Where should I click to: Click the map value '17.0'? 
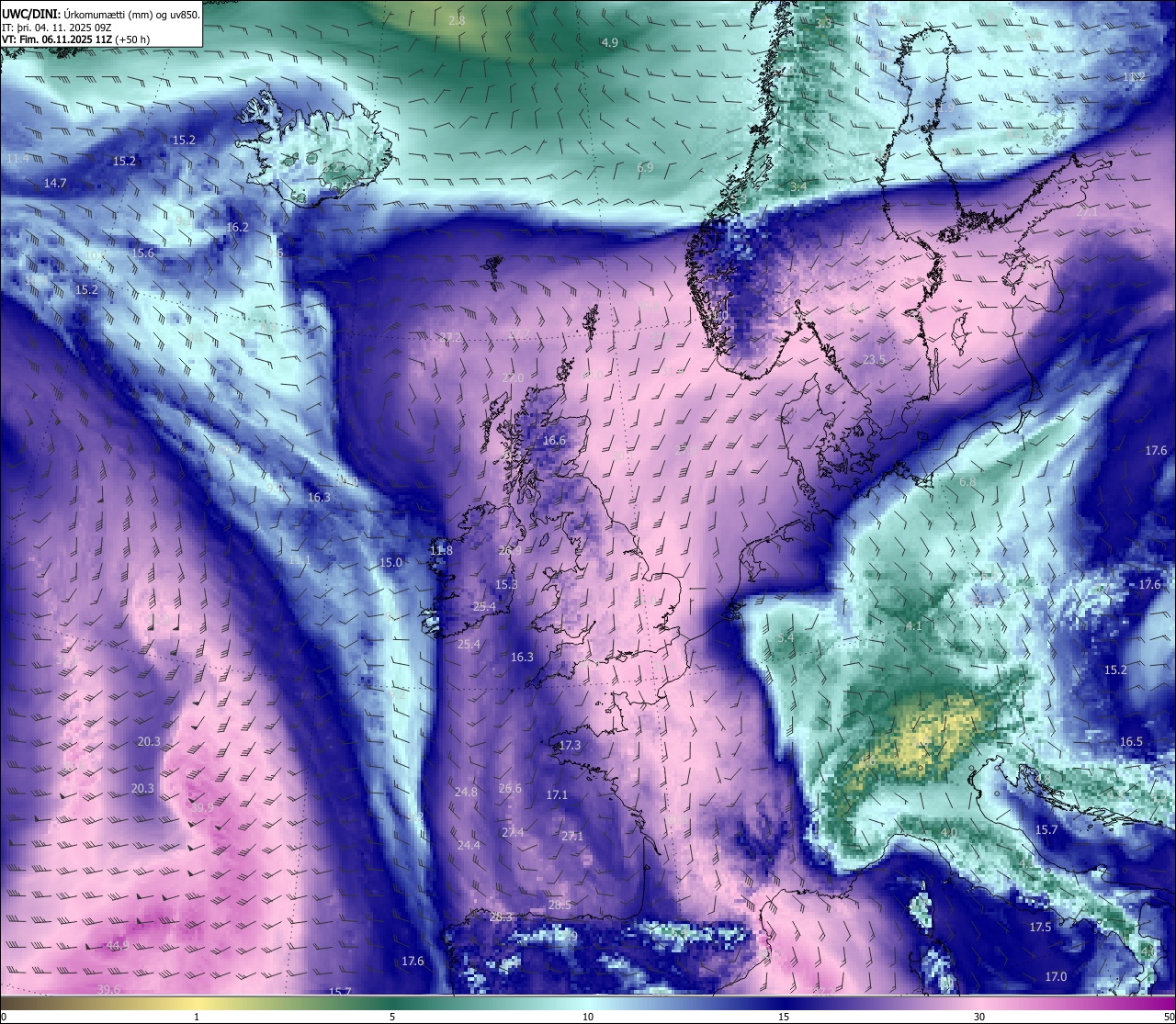(x=1057, y=977)
